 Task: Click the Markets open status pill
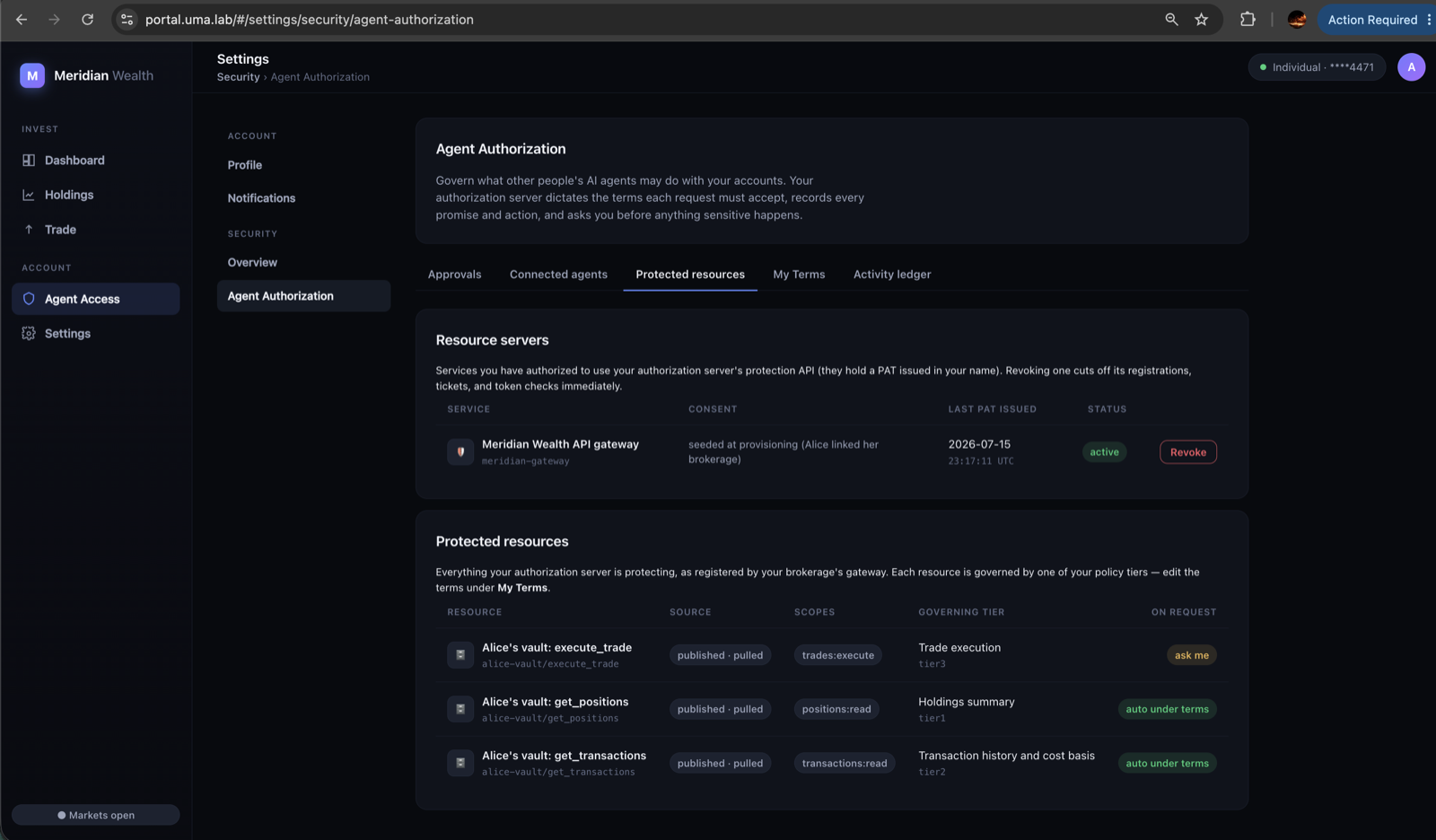coord(96,815)
